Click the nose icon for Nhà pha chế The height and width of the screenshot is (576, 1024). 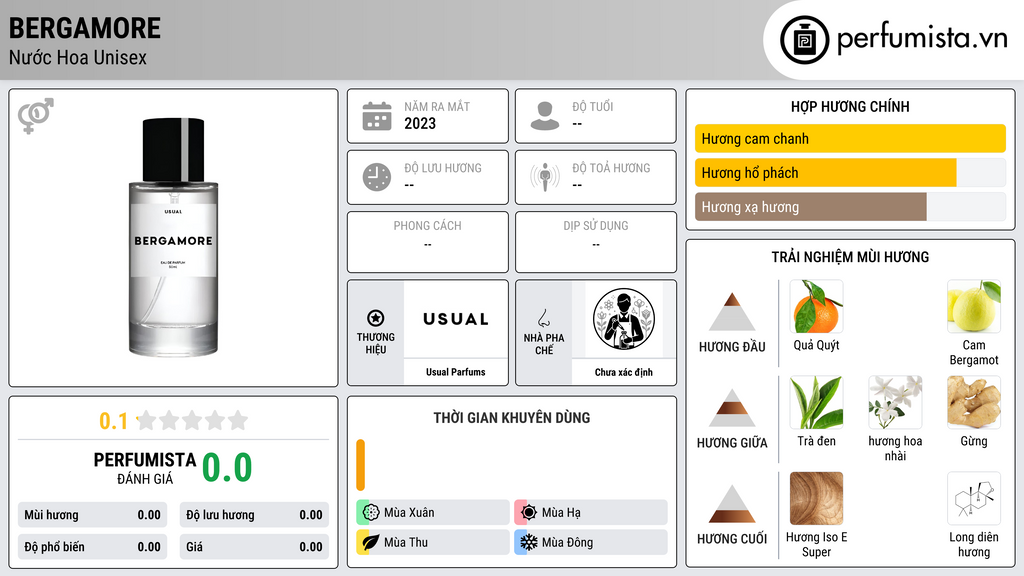(x=543, y=318)
